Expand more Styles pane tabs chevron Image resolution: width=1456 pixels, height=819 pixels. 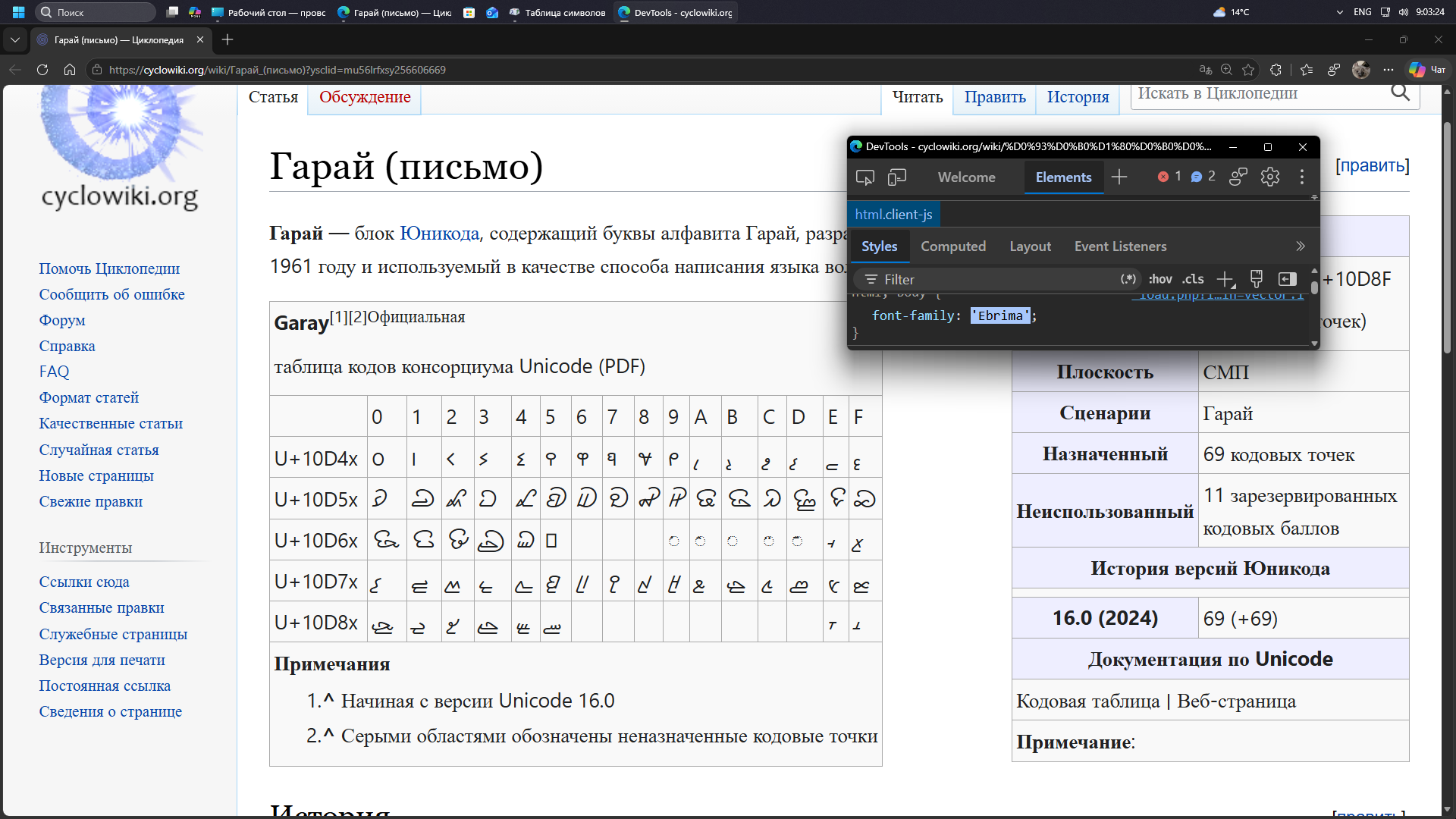point(1300,246)
